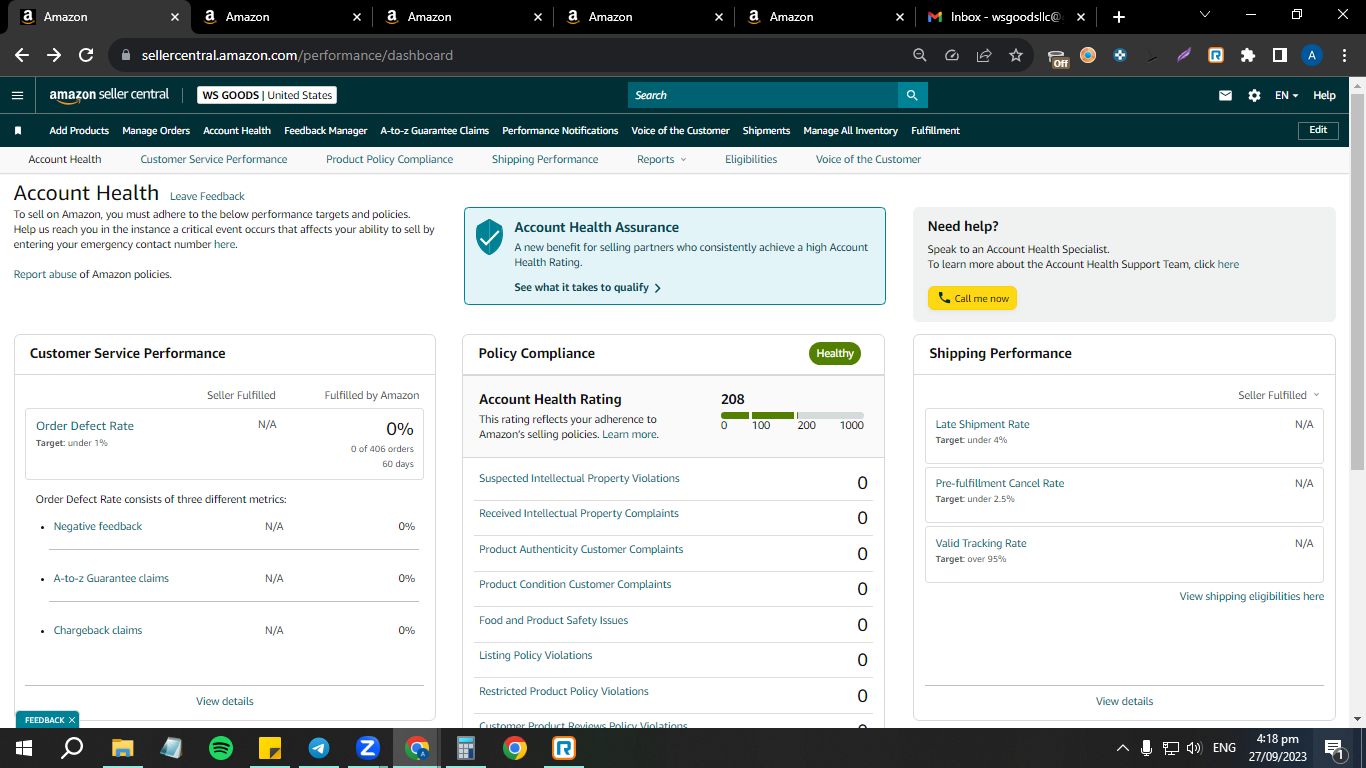Click the Seller Central search field
The height and width of the screenshot is (768, 1366).
point(763,95)
